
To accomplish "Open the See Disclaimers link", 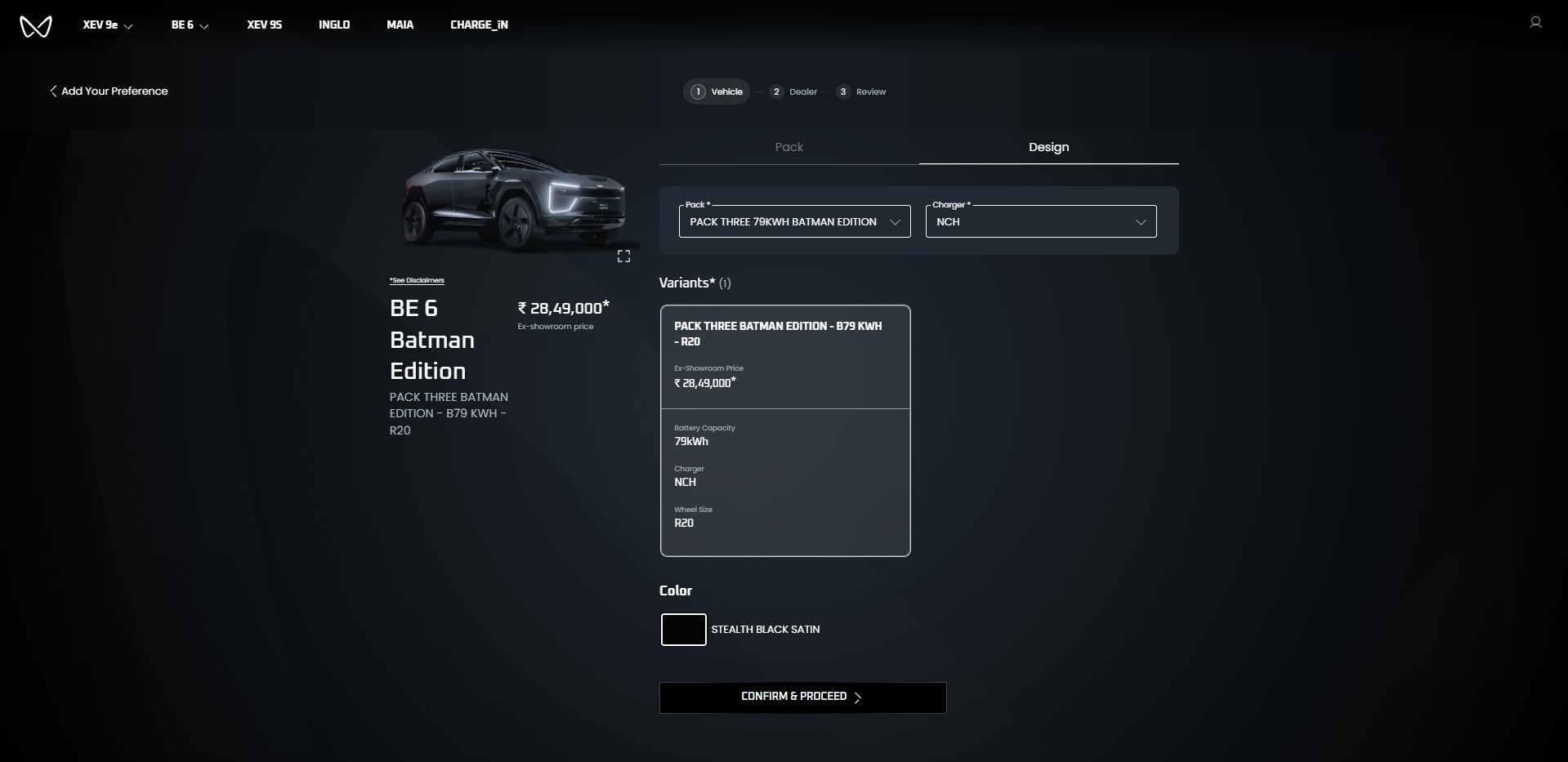I will coord(417,280).
